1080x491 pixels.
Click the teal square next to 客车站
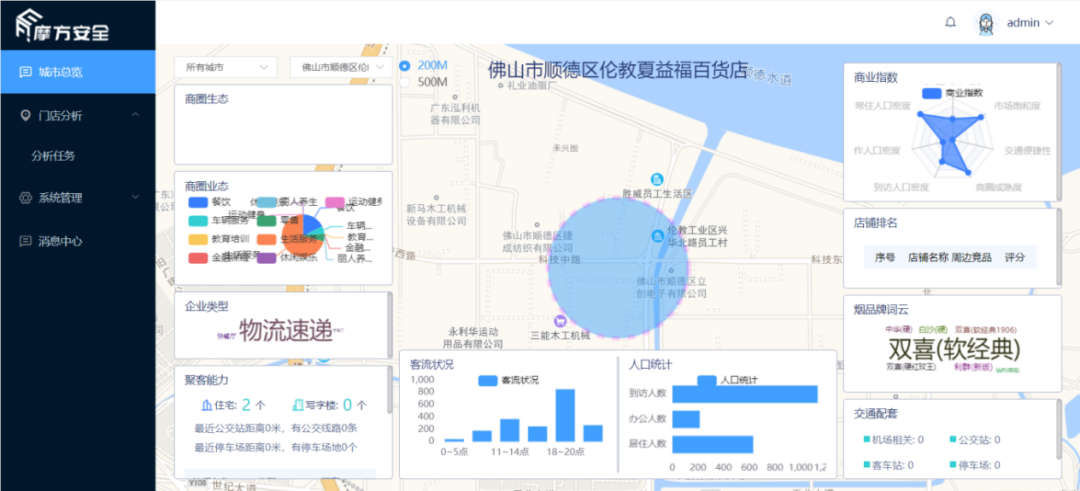(866, 465)
